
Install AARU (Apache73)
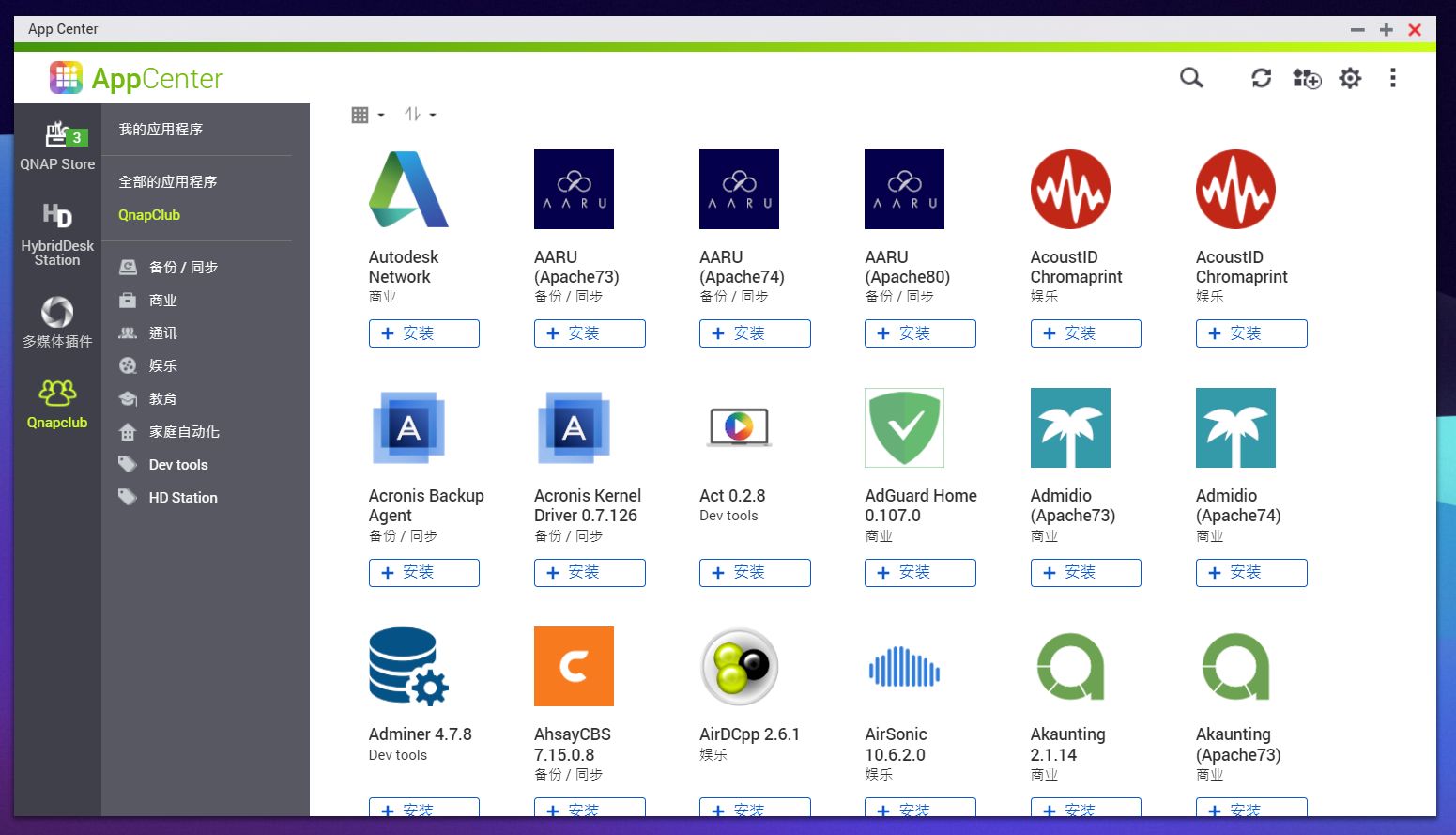590,333
